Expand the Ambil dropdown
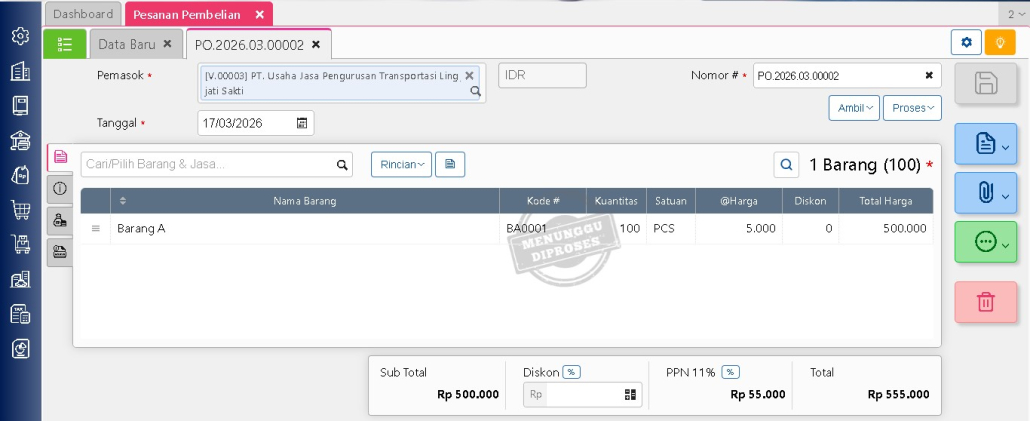This screenshot has height=421, width=1030. tap(853, 108)
